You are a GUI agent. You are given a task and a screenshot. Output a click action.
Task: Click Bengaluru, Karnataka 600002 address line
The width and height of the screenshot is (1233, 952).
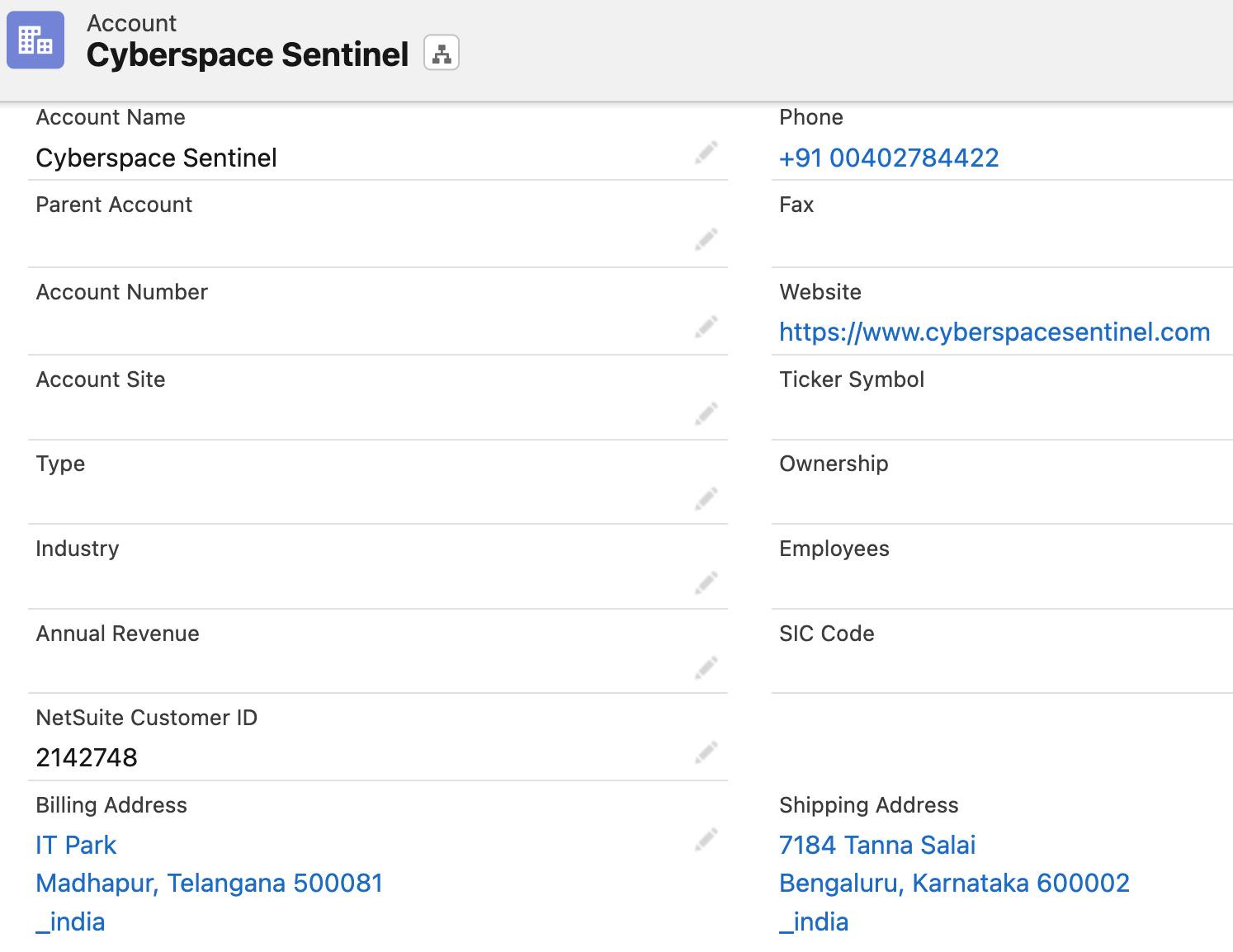954,884
